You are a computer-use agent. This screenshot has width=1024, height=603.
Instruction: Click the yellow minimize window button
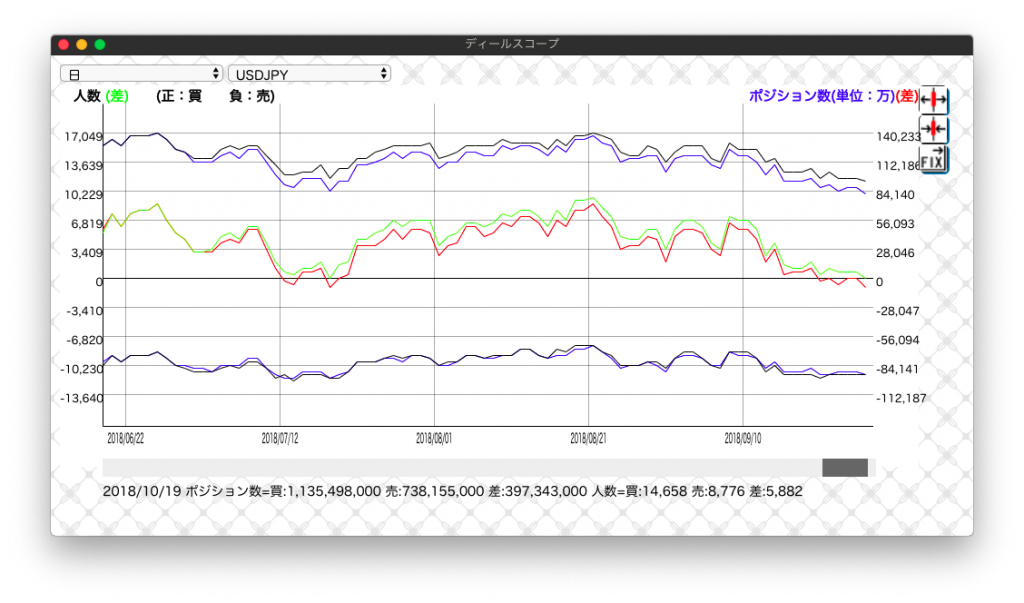pyautogui.click(x=82, y=44)
